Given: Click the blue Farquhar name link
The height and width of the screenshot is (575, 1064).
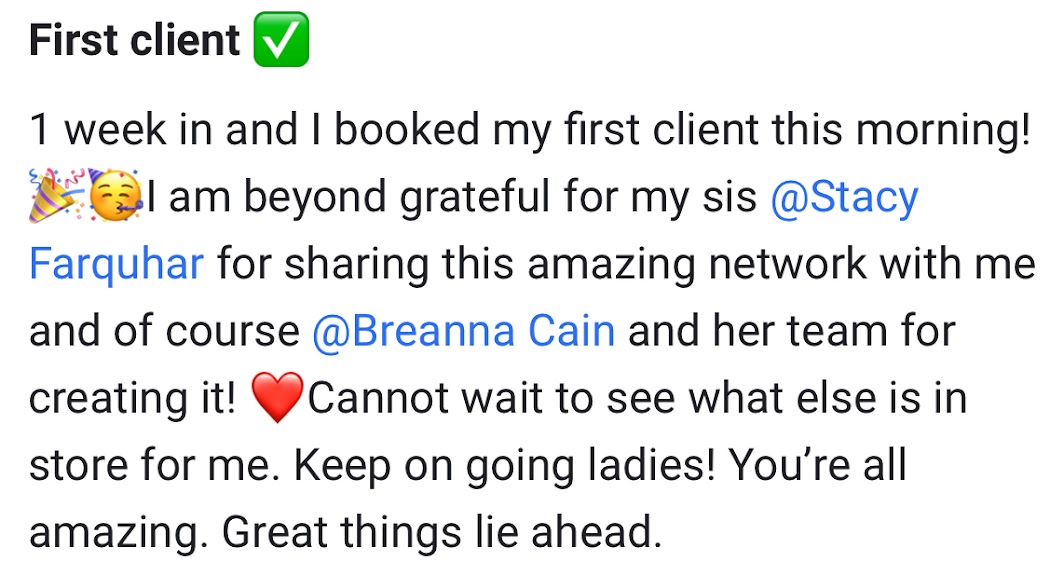Looking at the screenshot, I should point(116,263).
